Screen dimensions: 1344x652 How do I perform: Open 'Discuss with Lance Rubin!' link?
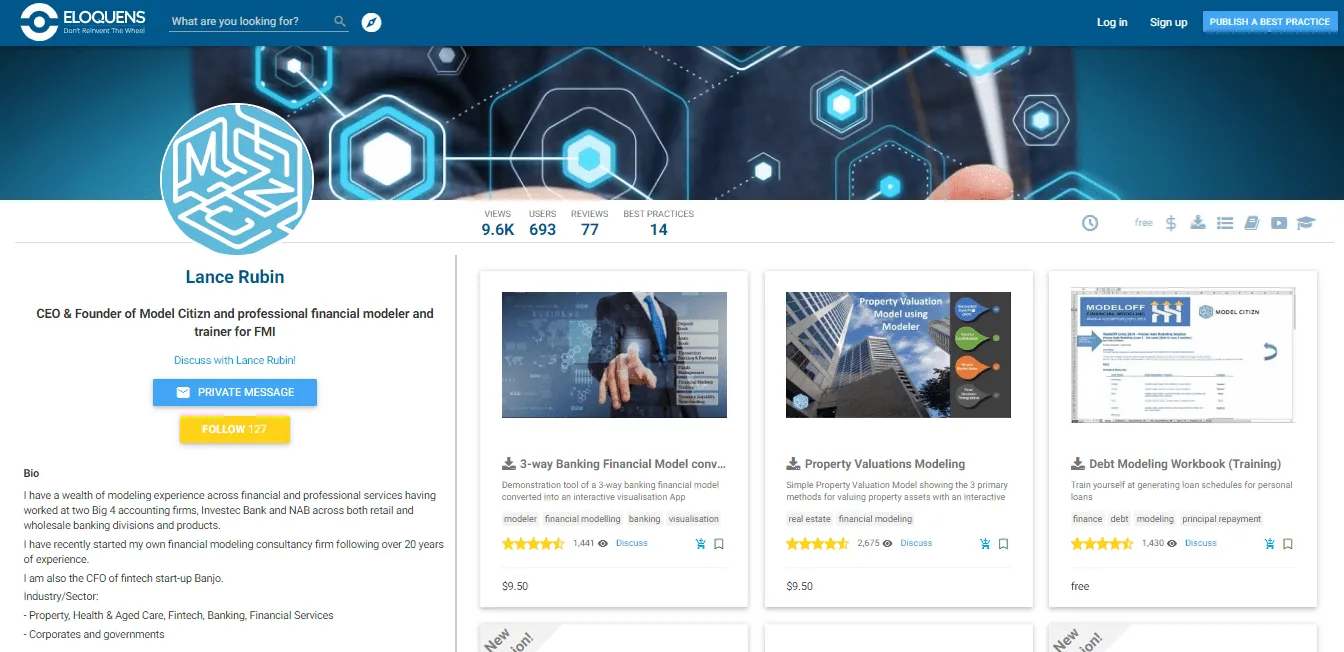pos(235,360)
